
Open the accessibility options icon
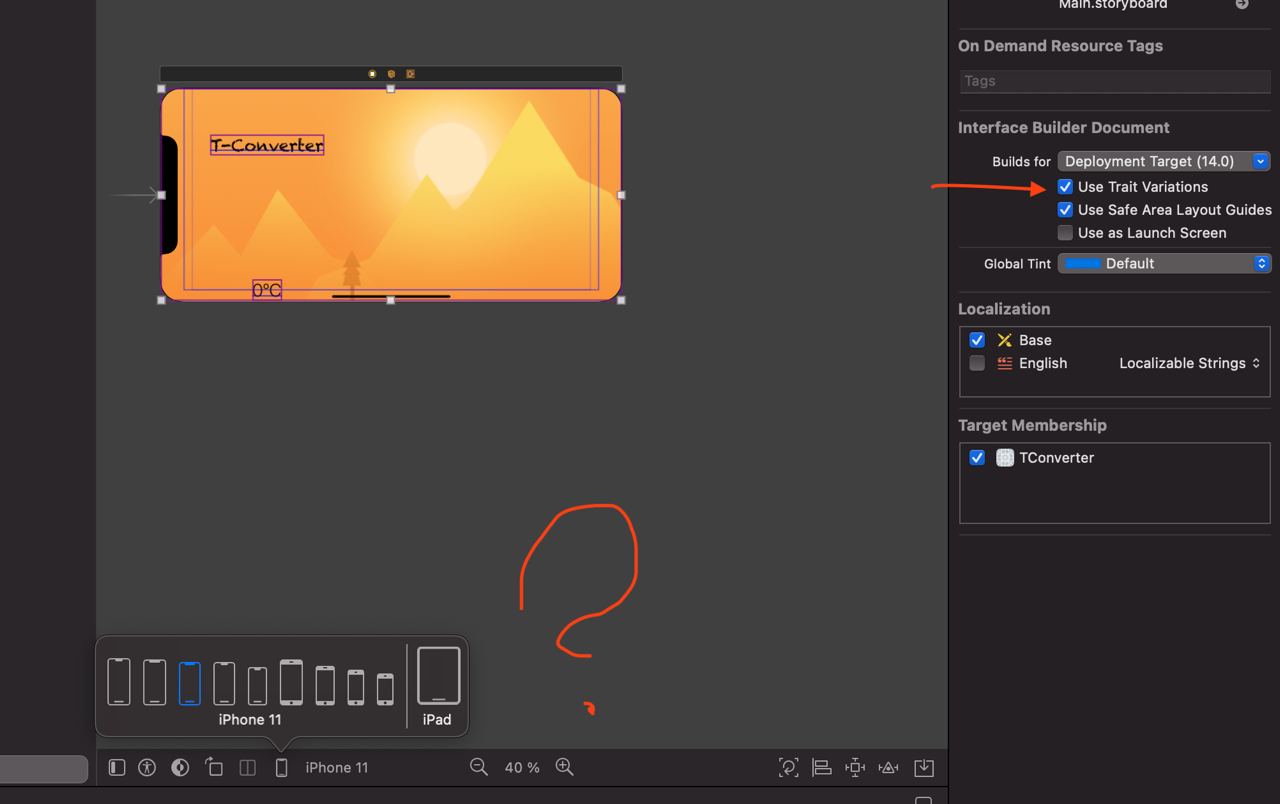(148, 768)
